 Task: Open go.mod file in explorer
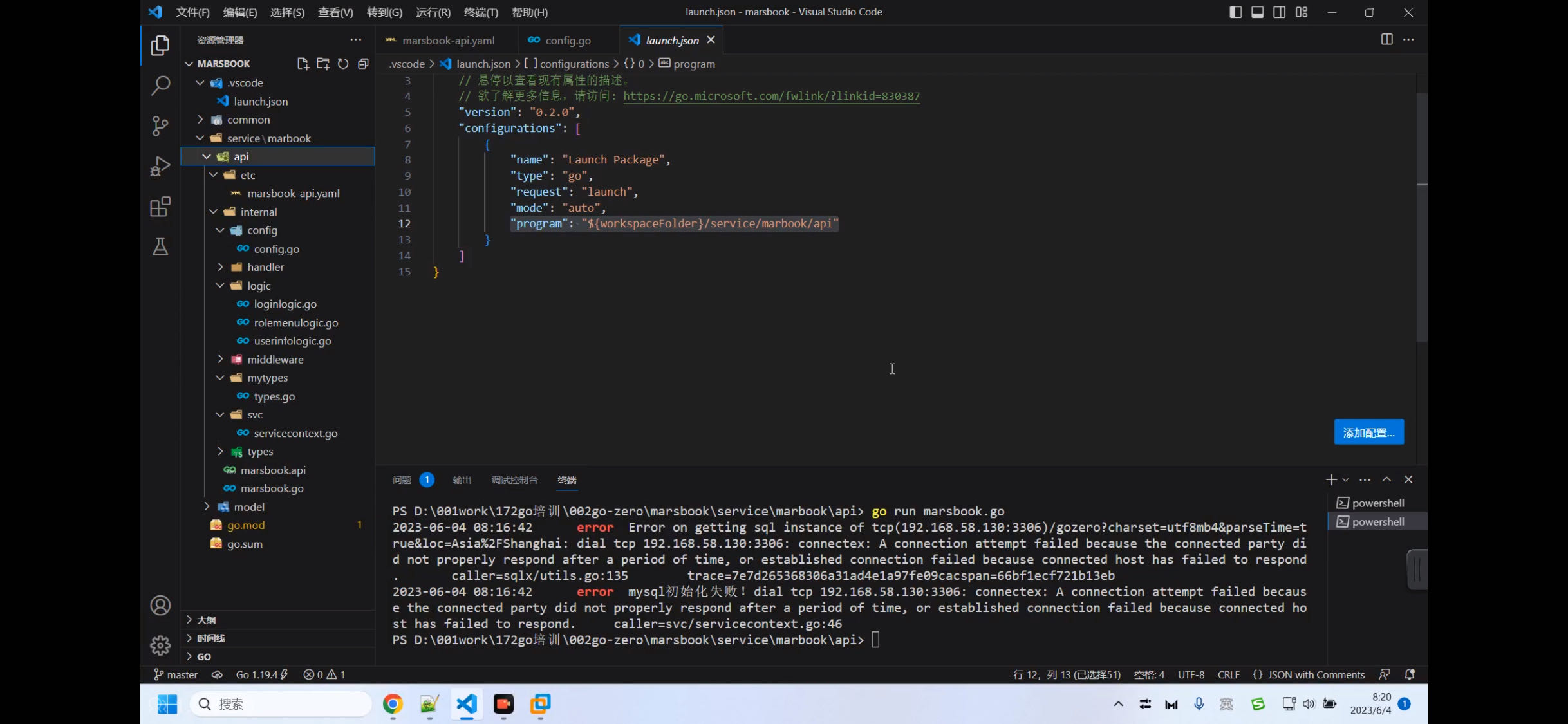pyautogui.click(x=246, y=525)
